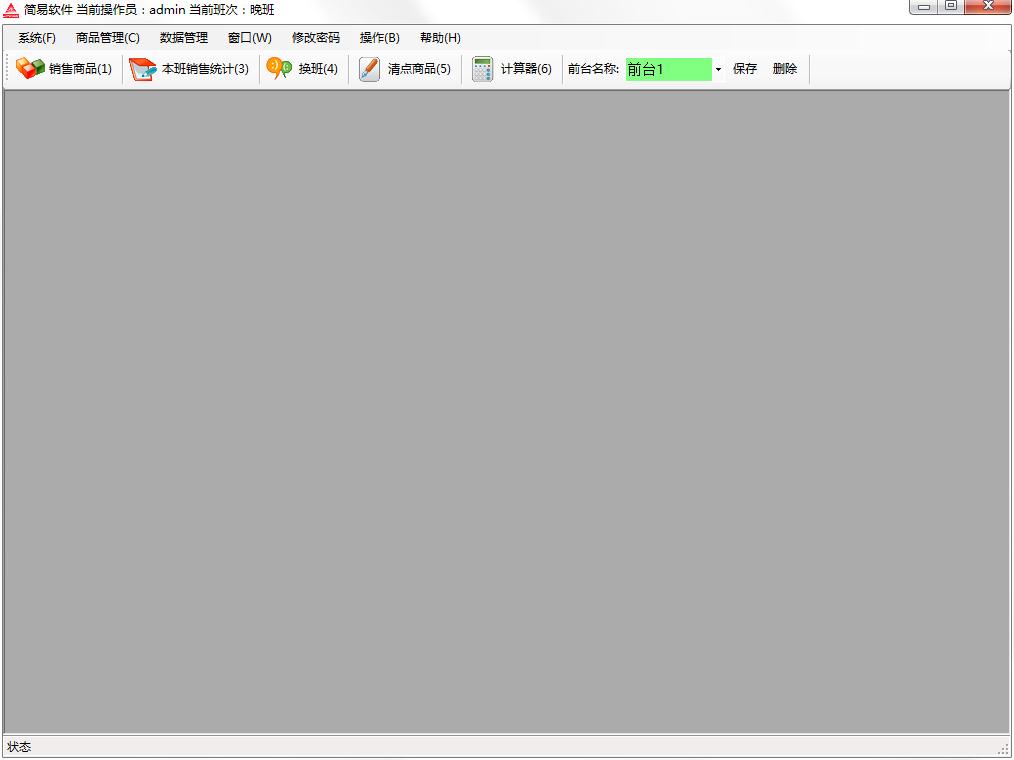Click the app logo in title bar
The image size is (1014, 760).
[x=11, y=10]
